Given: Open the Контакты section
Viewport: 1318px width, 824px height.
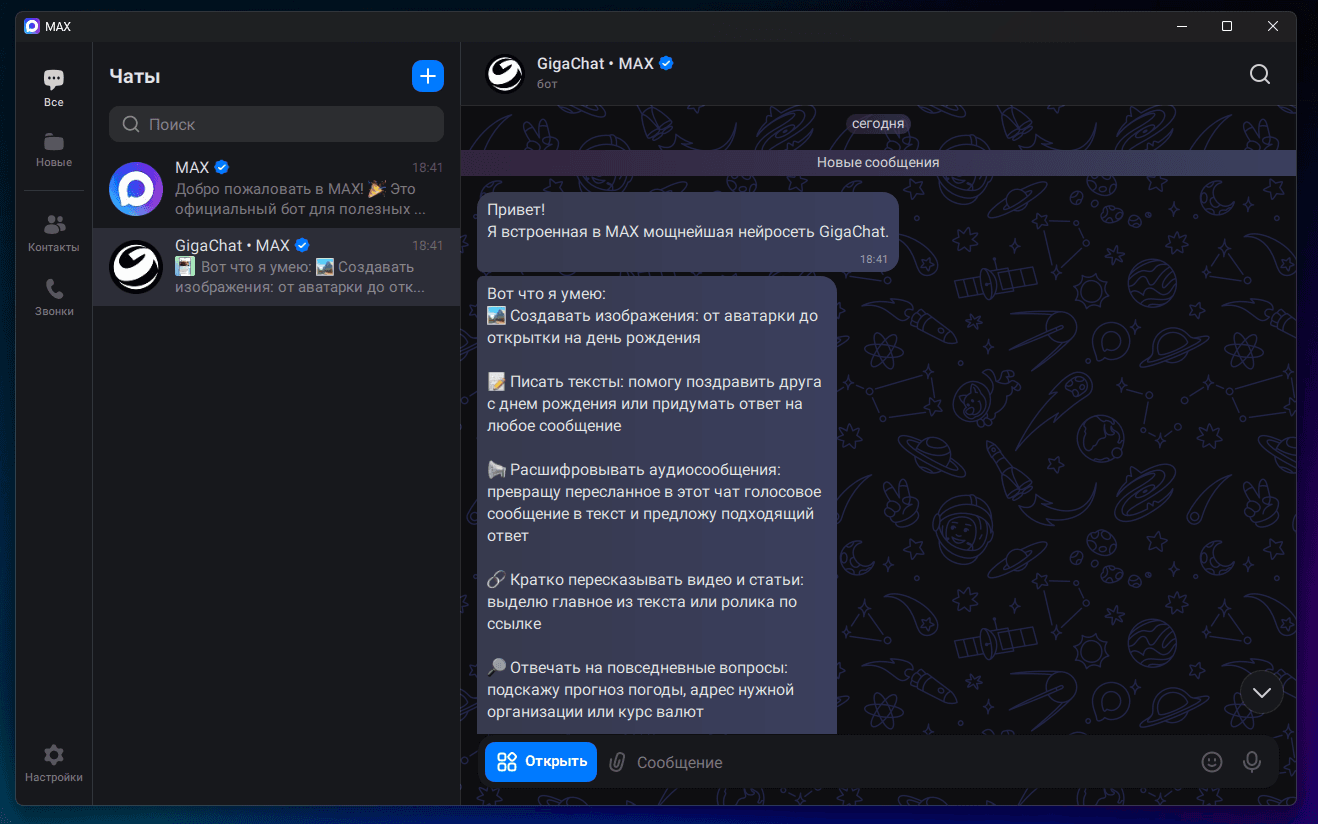Looking at the screenshot, I should 54,233.
